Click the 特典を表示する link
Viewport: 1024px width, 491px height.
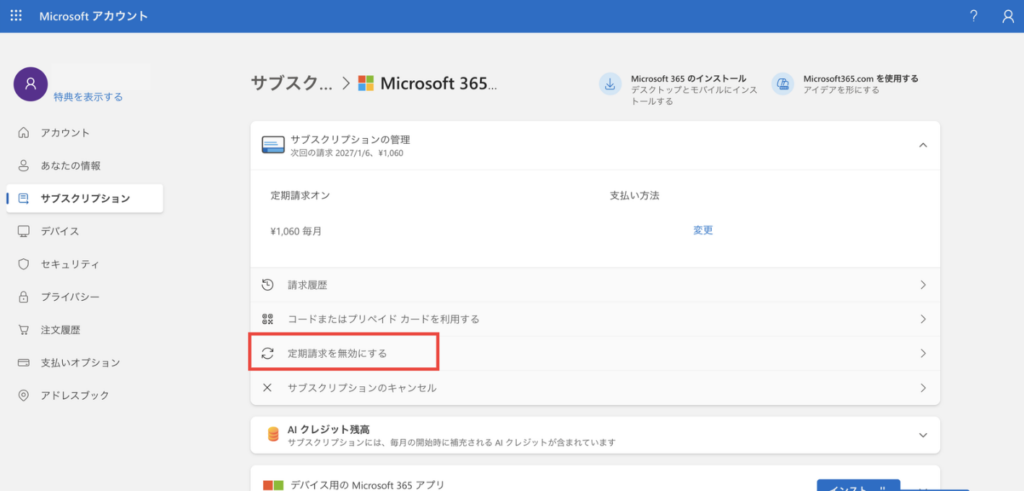tap(88, 97)
